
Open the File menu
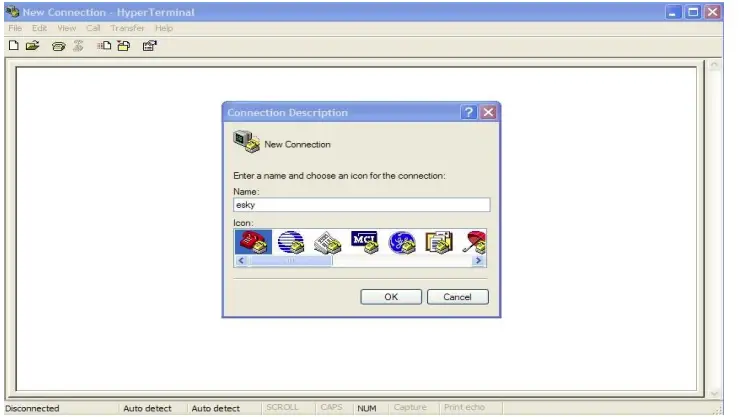click(15, 28)
